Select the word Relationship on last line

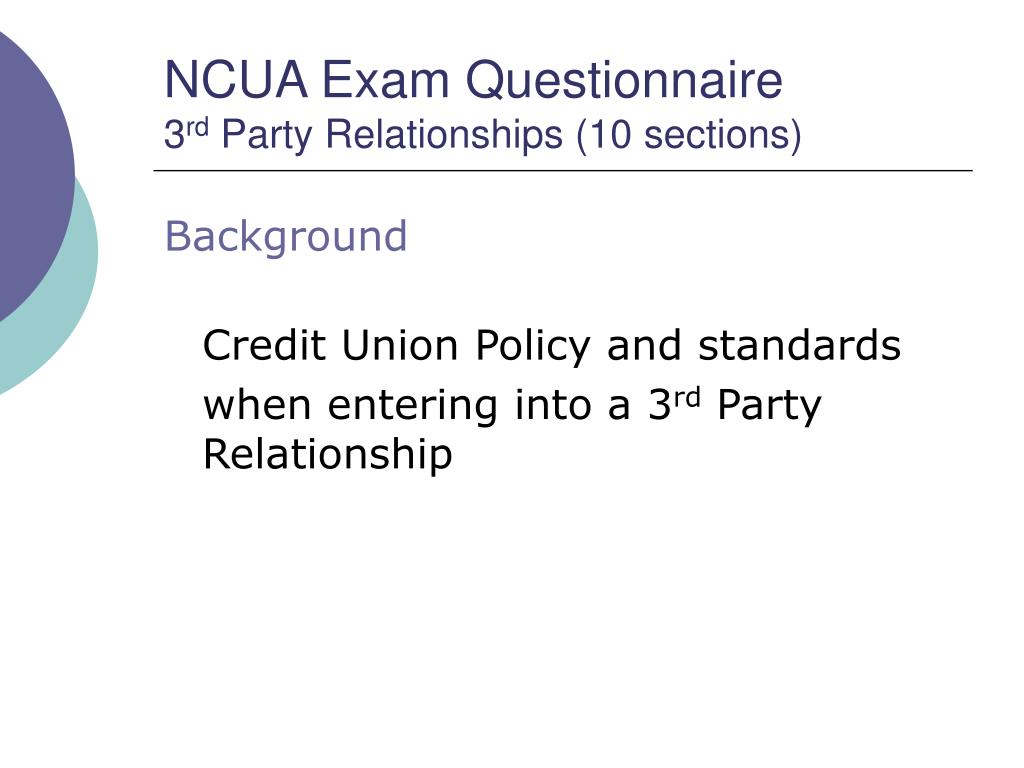click(x=327, y=455)
